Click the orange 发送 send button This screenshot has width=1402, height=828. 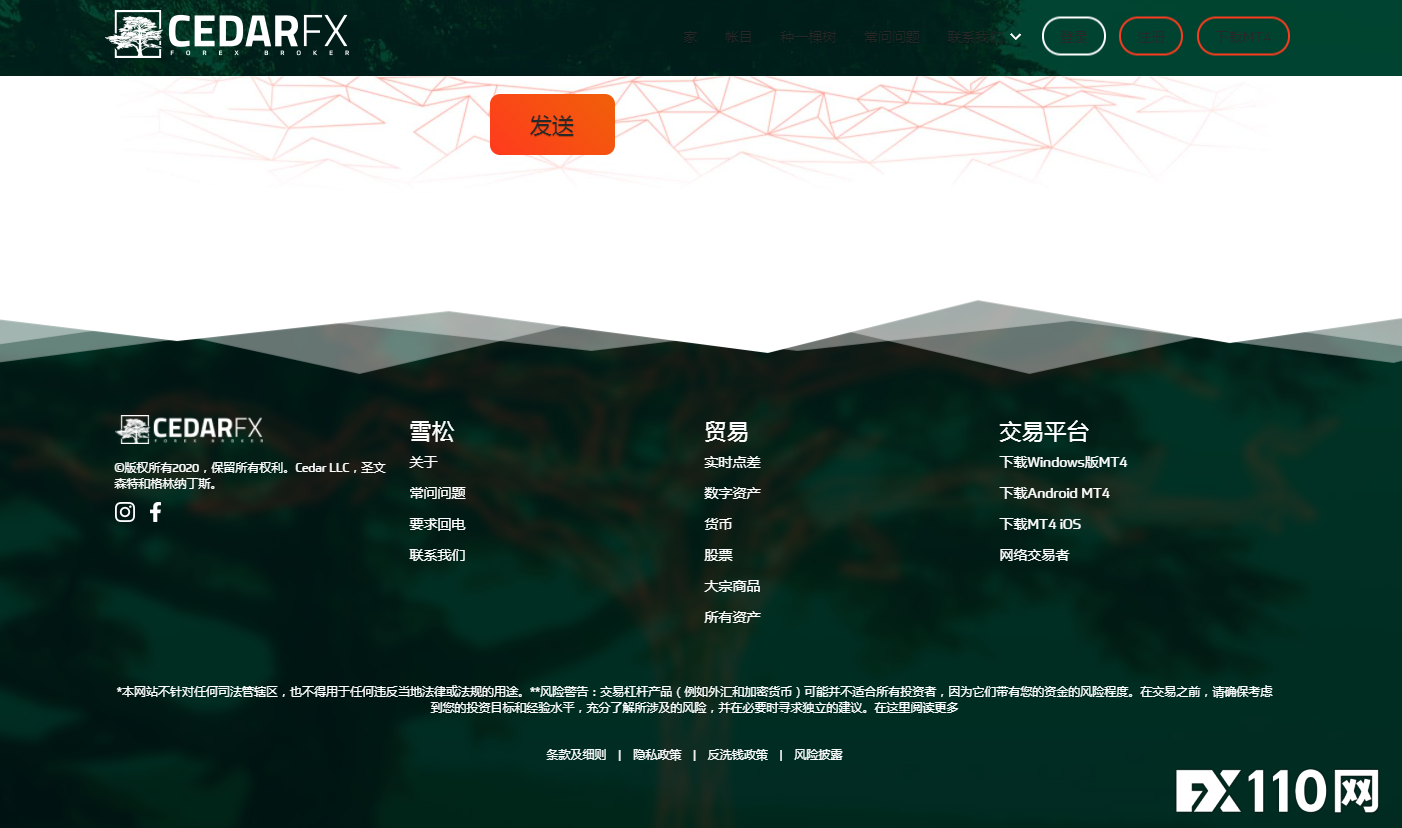point(552,125)
